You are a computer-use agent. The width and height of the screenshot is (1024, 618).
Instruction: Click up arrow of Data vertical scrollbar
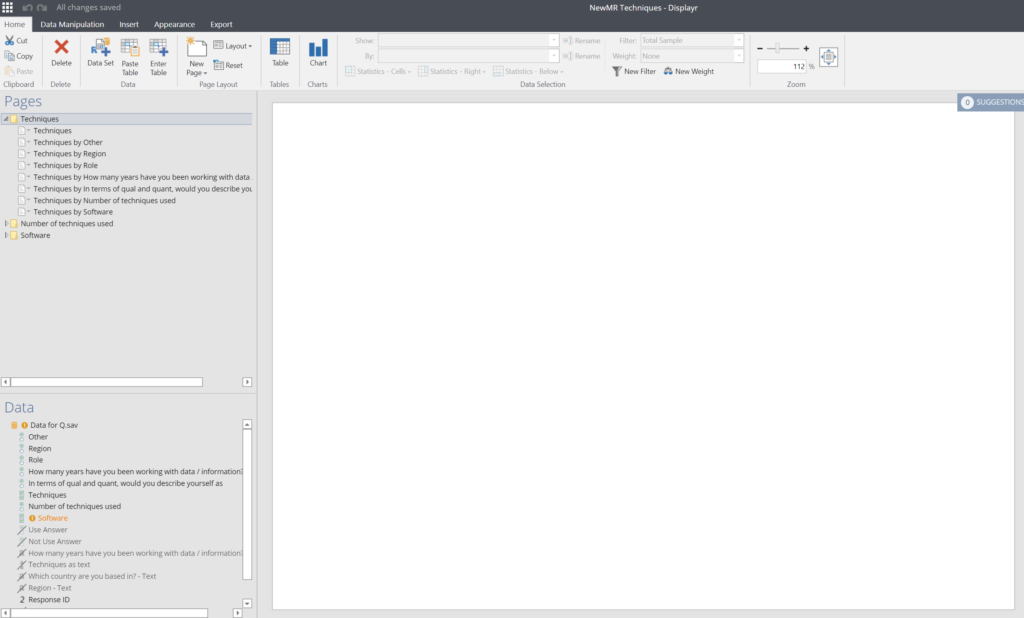pos(247,425)
